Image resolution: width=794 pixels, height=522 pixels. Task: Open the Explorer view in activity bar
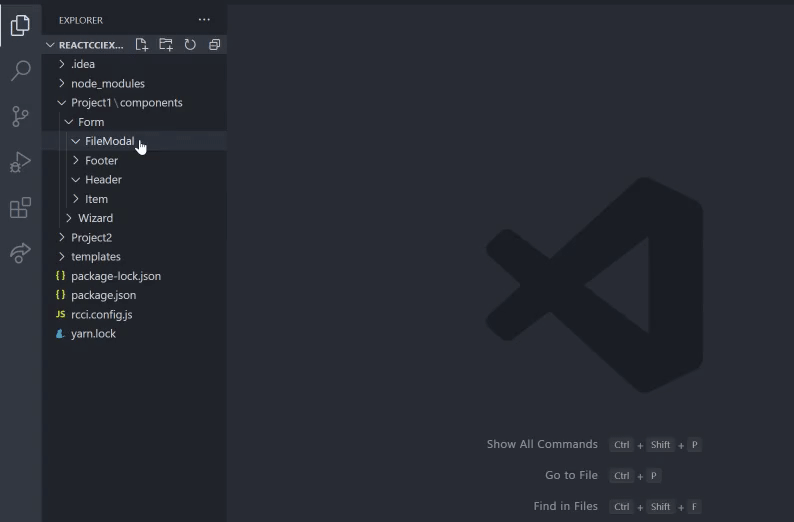[20, 25]
